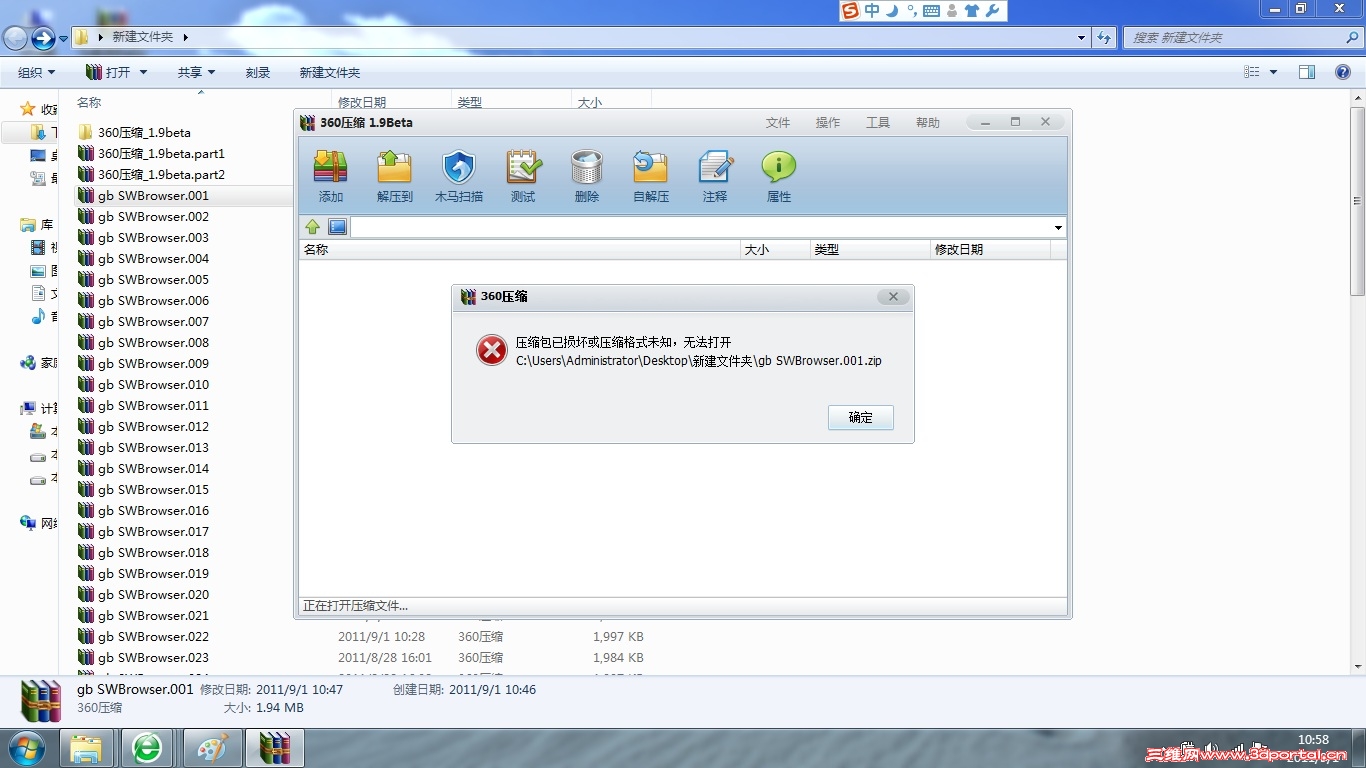Sort Explorer files by 名称 column

click(x=203, y=102)
